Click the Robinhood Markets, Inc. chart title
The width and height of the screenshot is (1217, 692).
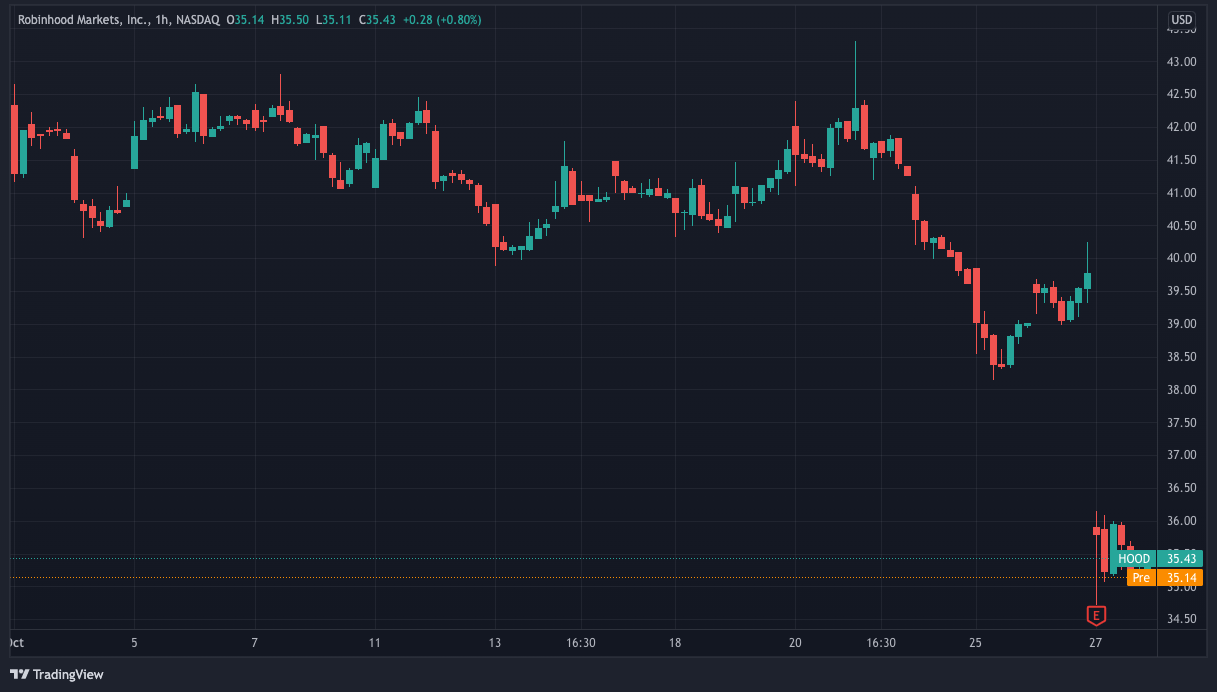(84, 19)
